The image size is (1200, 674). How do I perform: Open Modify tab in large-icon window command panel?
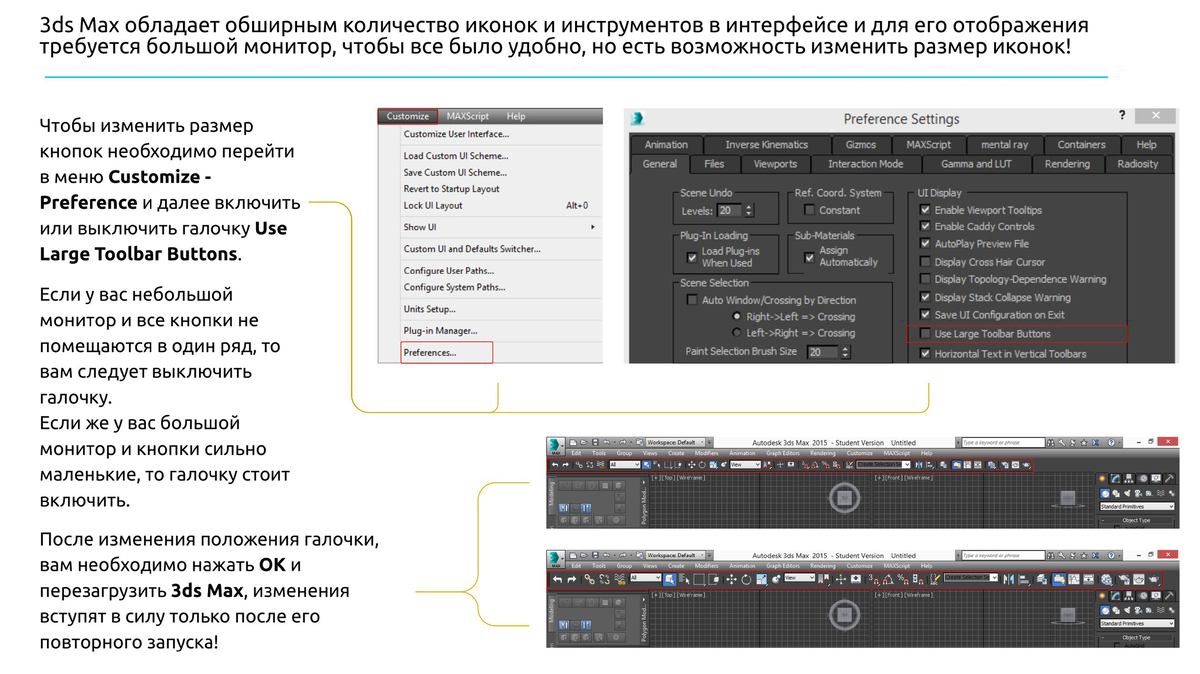(x=1116, y=595)
